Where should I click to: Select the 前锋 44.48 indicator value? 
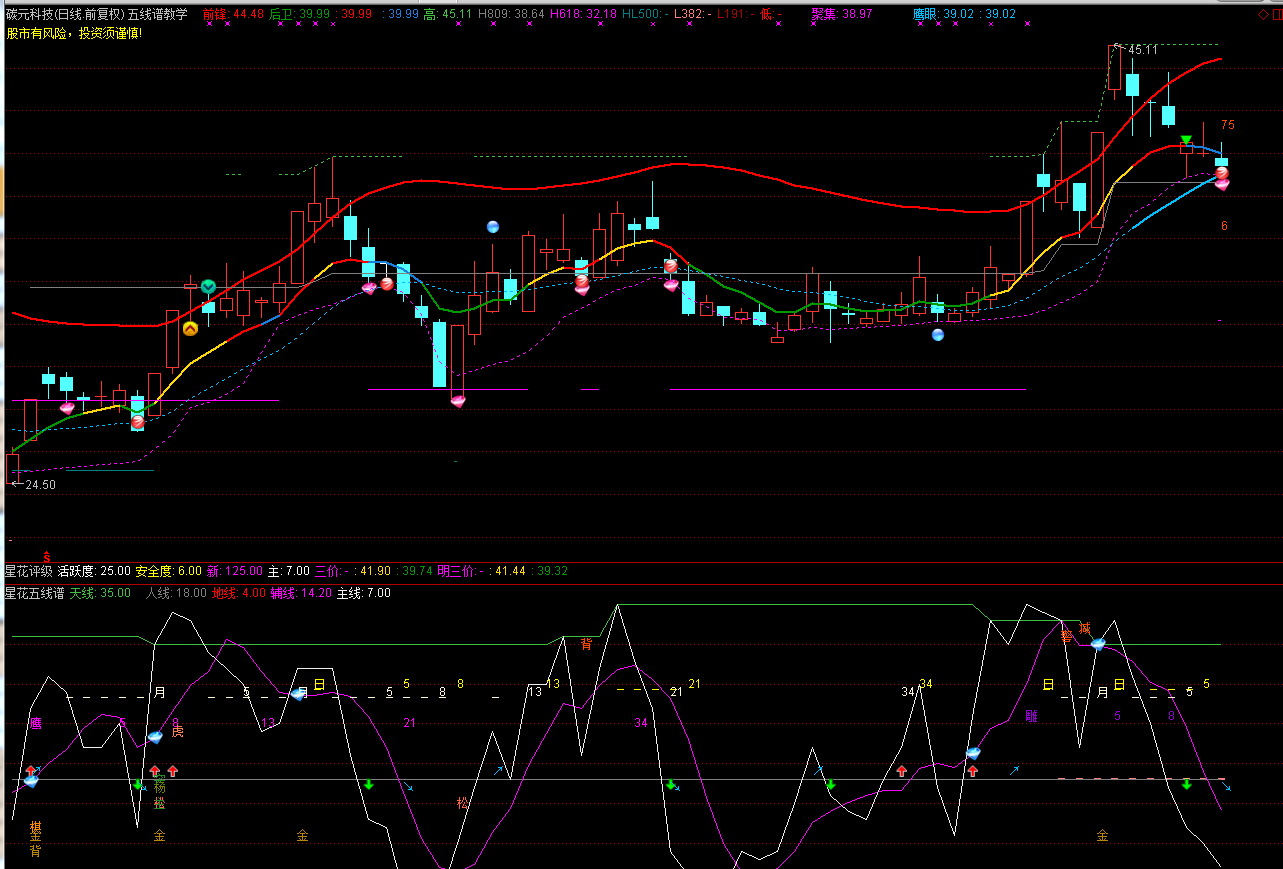pyautogui.click(x=233, y=14)
